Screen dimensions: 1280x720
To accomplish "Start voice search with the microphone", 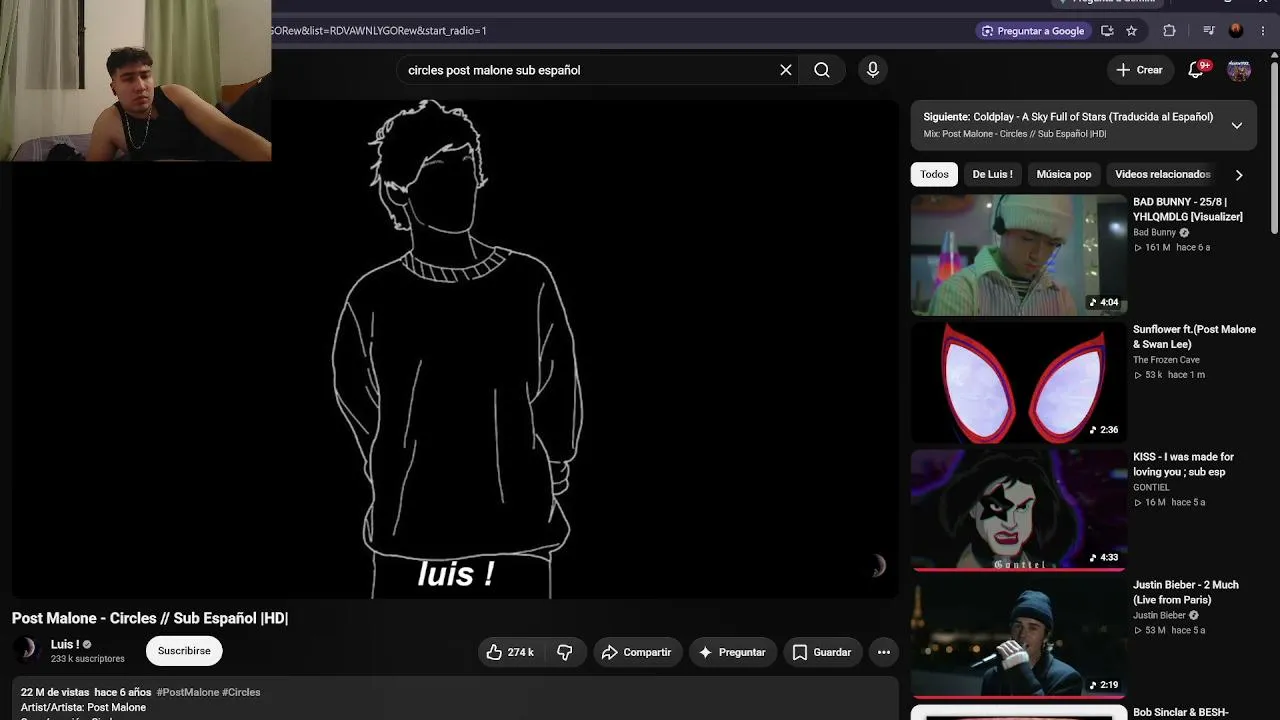I will [873, 70].
